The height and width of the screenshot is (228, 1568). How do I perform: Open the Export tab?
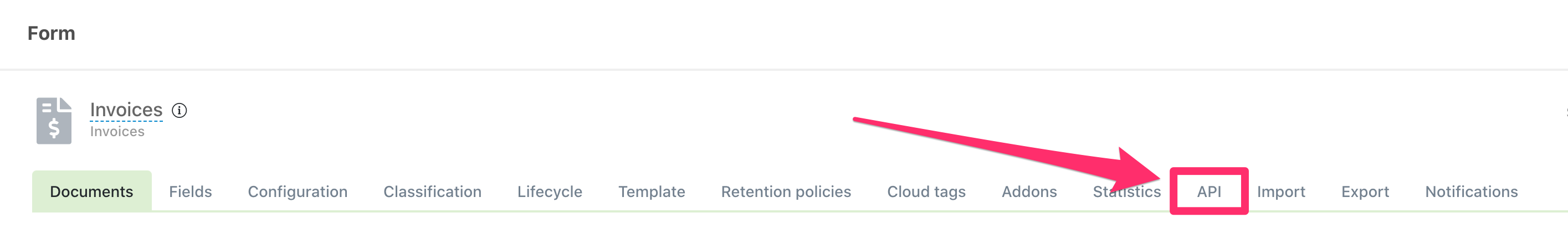[1365, 191]
